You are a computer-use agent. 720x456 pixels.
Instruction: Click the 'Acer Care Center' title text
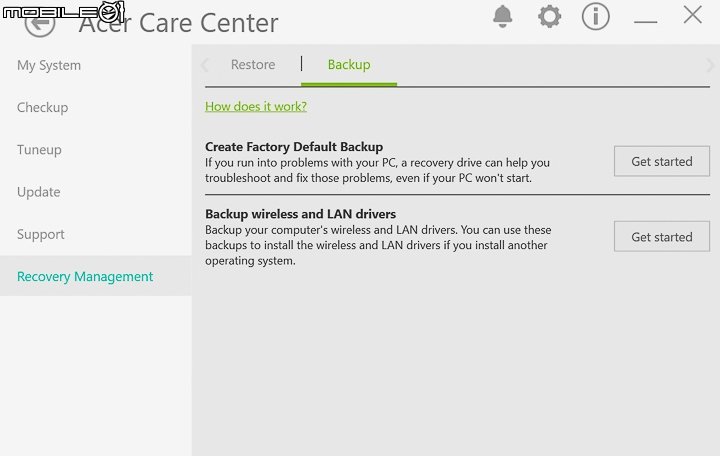coord(179,23)
